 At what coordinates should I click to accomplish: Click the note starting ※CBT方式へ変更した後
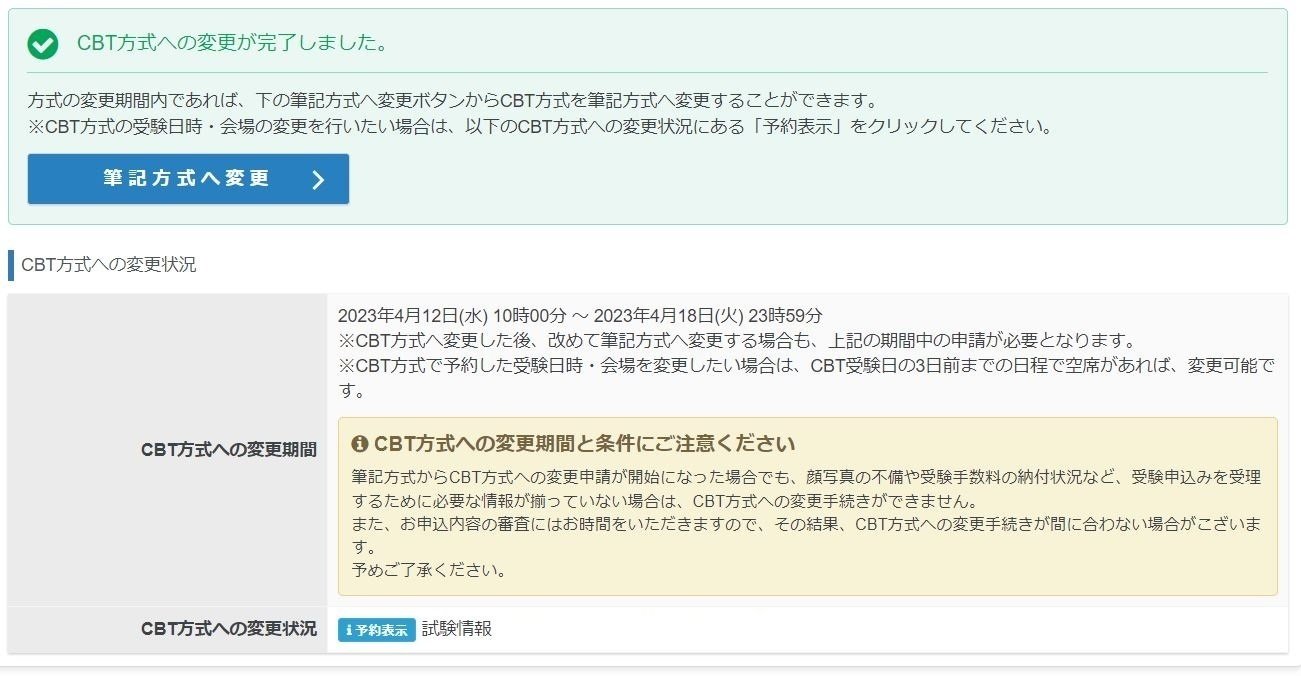click(737, 341)
